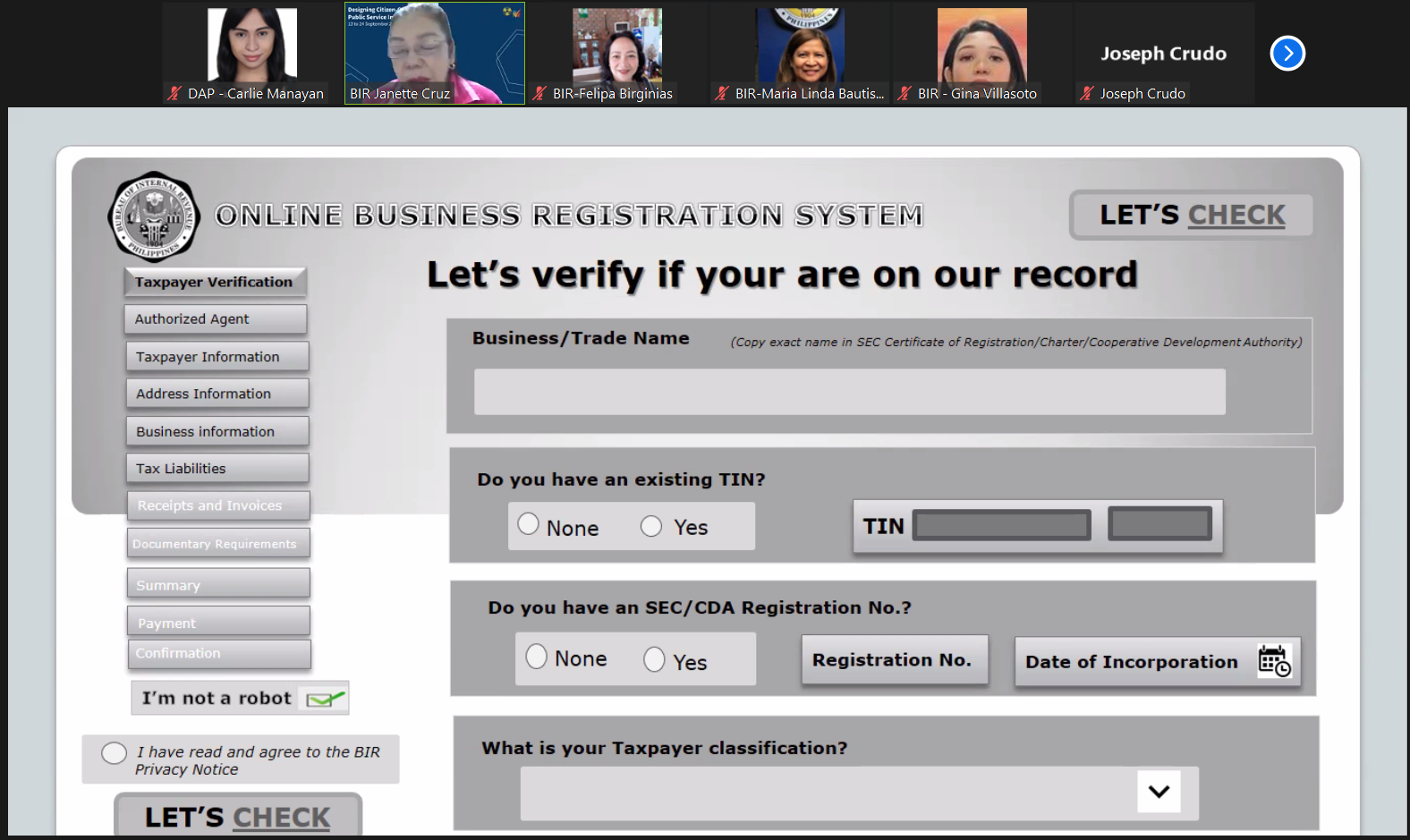
Task: Agree to the BIR Privacy Notice radio button
Action: [x=114, y=753]
